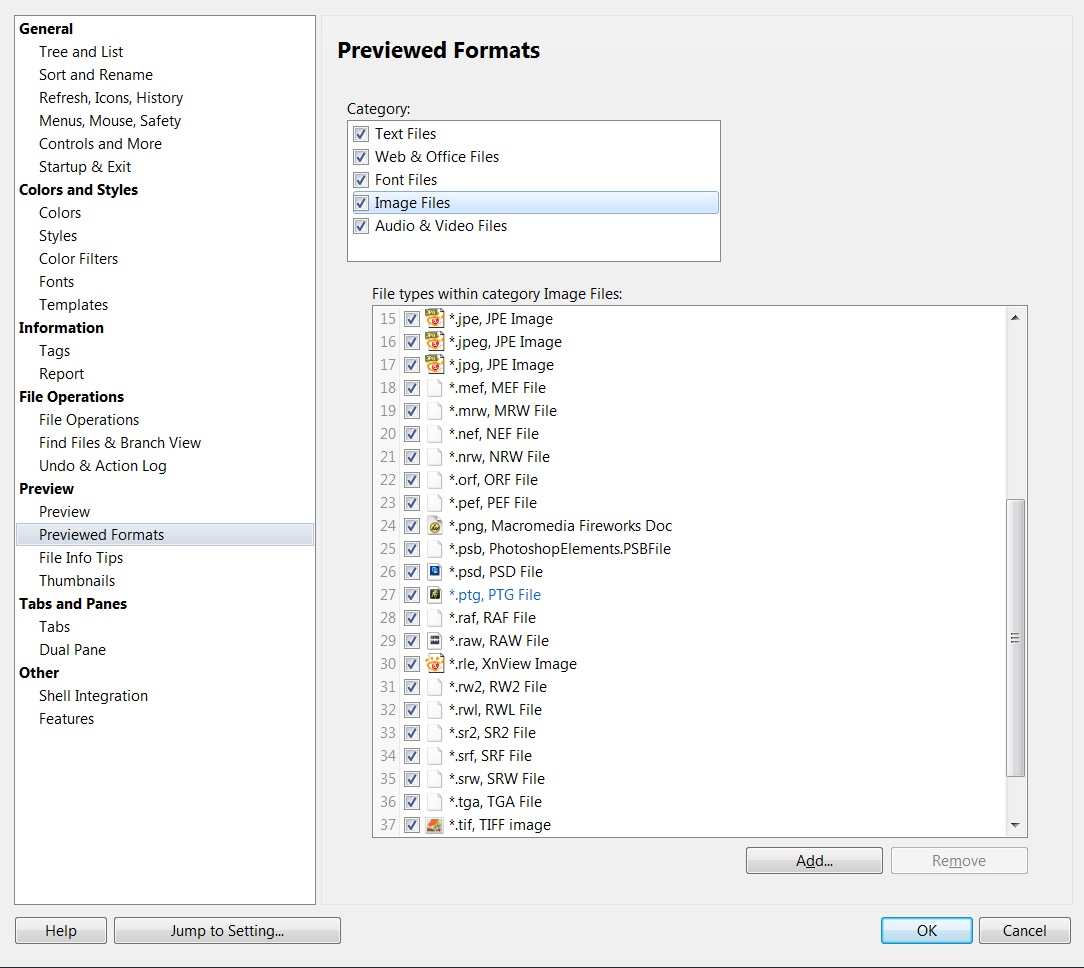This screenshot has height=968, width=1084.
Task: Click the XnView icon beside *.jpeg entry
Action: (x=434, y=342)
